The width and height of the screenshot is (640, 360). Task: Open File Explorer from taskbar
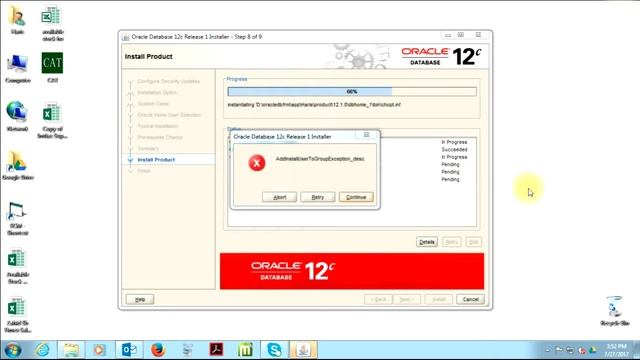(71, 350)
